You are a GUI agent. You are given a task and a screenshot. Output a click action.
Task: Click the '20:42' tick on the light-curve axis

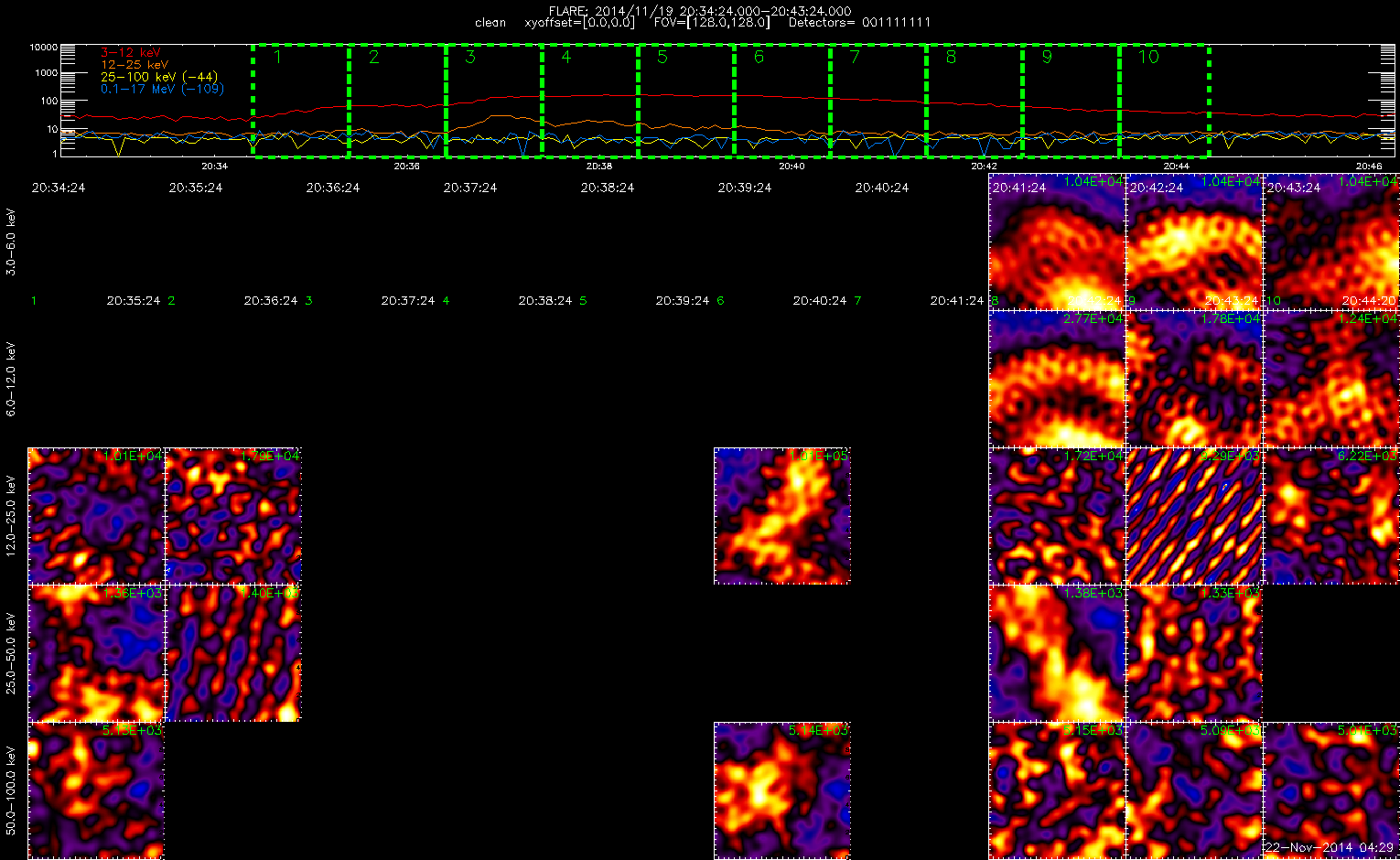[984, 166]
